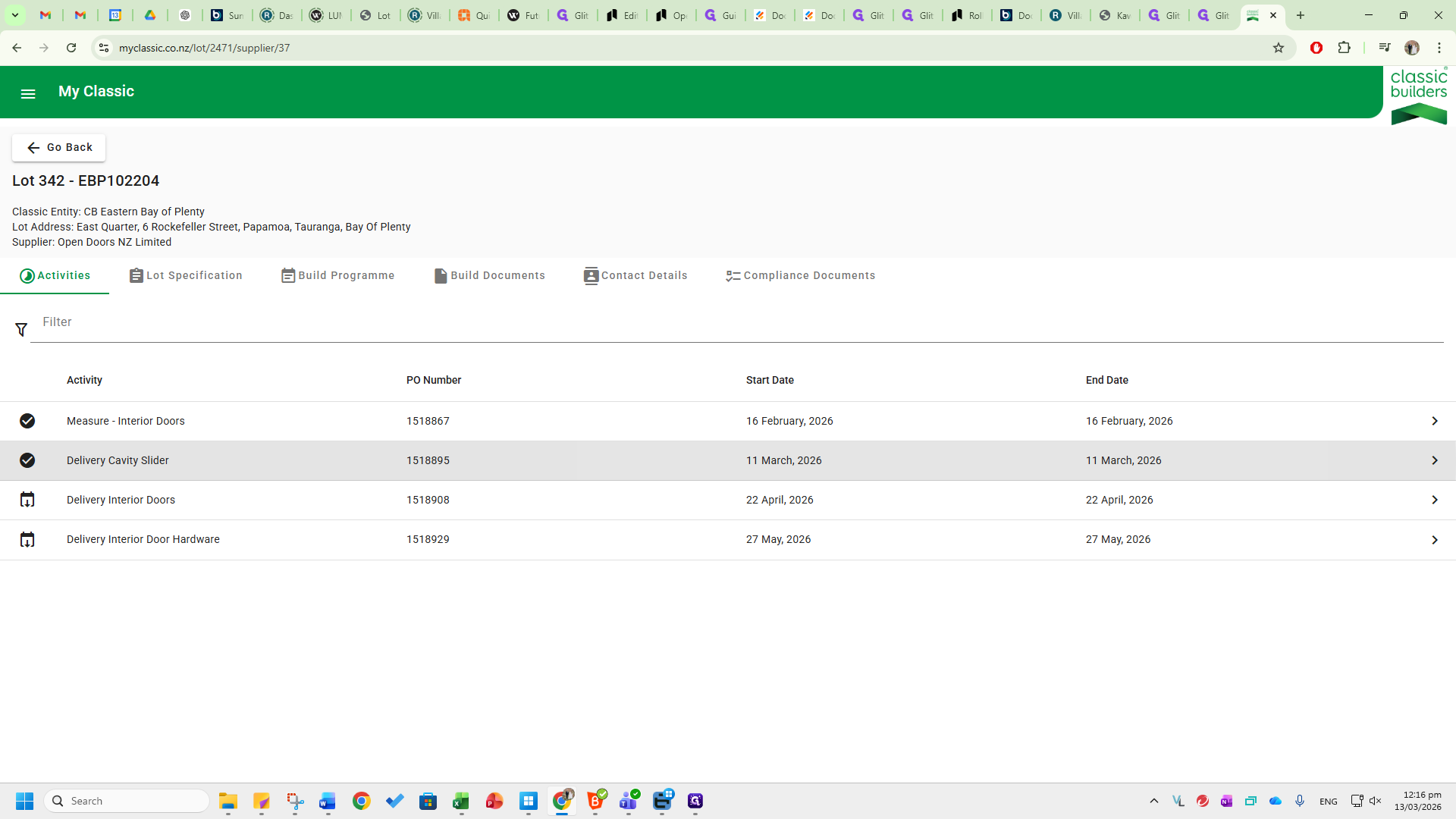Click scheduled calendar icon for Delivery Interior Doors
The image size is (1456, 819).
pyautogui.click(x=27, y=500)
